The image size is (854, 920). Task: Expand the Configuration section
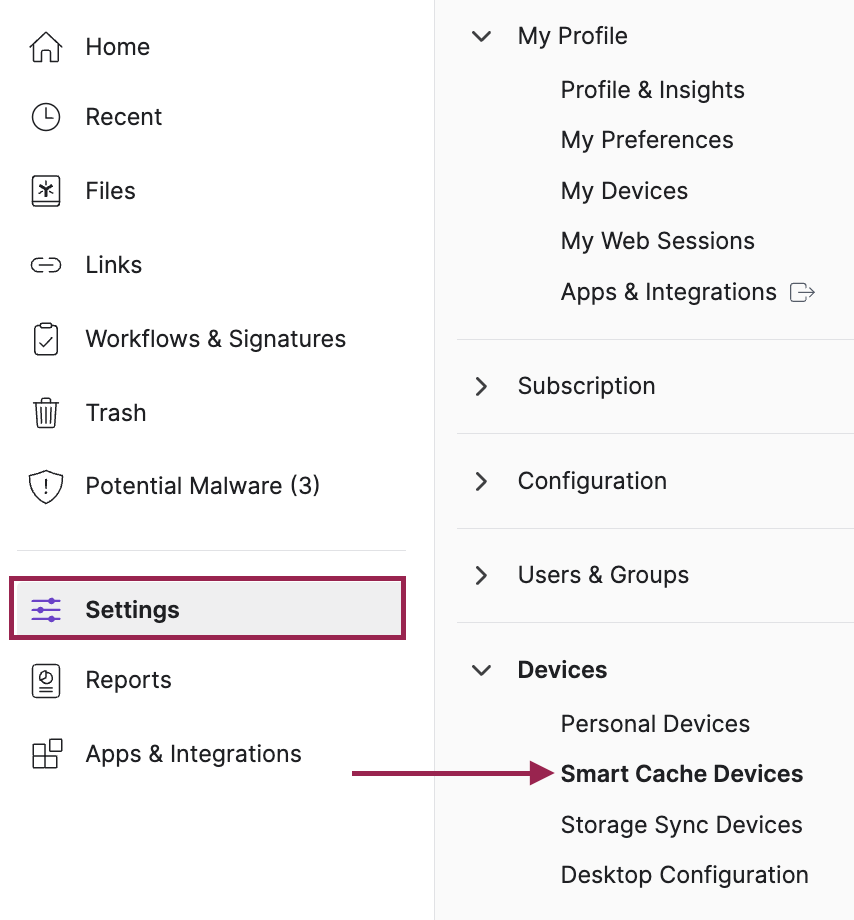pos(482,481)
